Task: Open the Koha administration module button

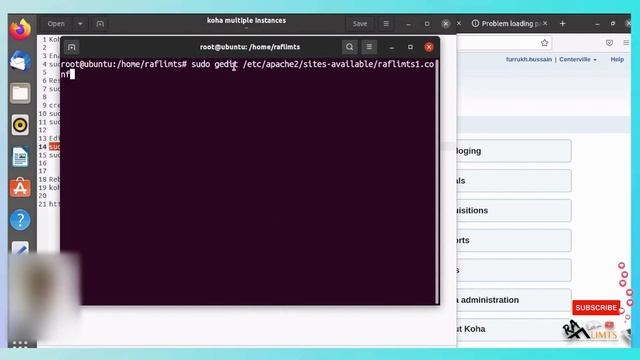Action: [514, 300]
